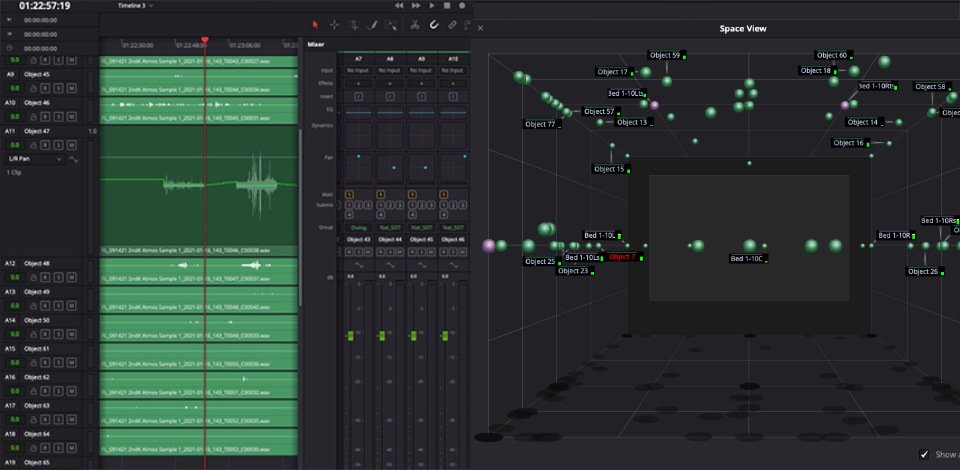Lock the Object 48 track
The width and height of the screenshot is (960, 470).
tap(35, 277)
